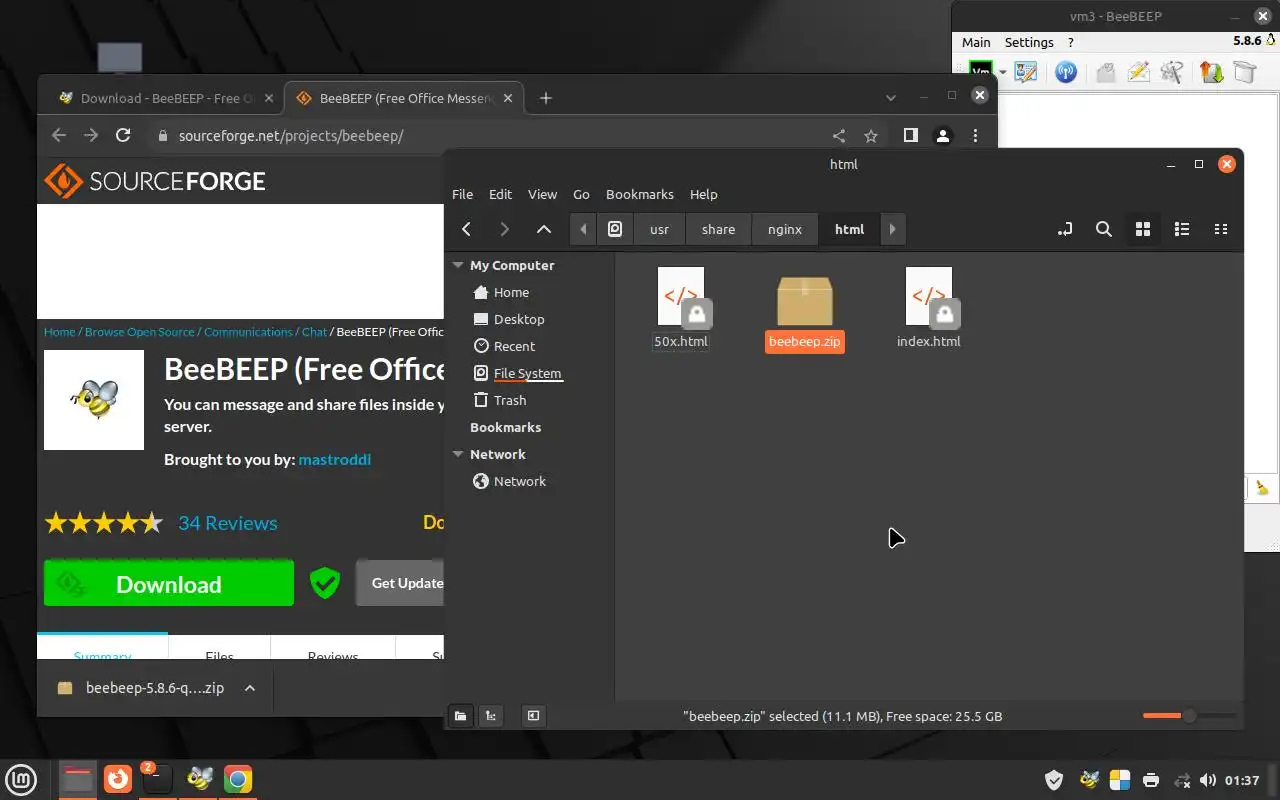Open the 34 Reviews link
The width and height of the screenshot is (1280, 800).
coord(228,523)
